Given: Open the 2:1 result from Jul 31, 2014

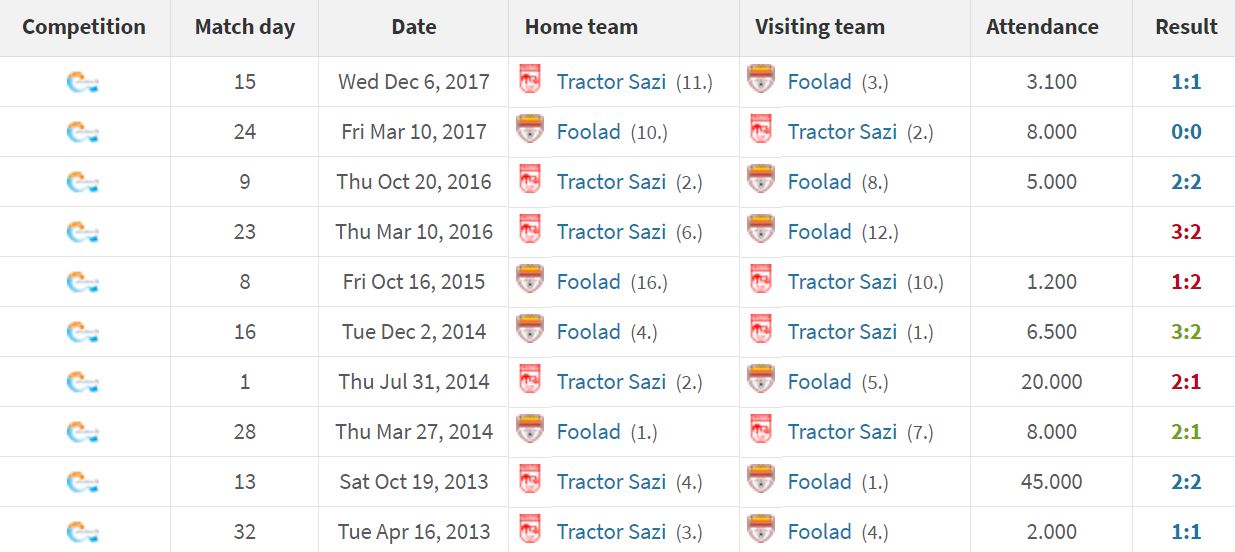Looking at the screenshot, I should pos(1186,382).
